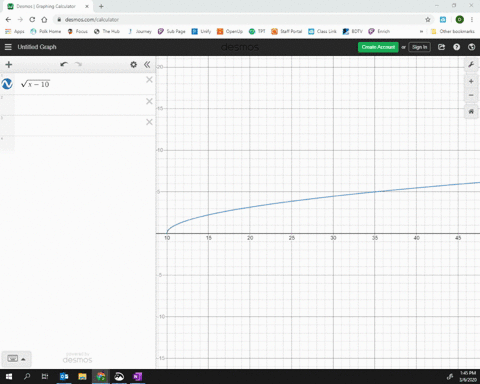
Task: Toggle visibility of the sqrt(x-10) graph
Action: [x=7, y=84]
